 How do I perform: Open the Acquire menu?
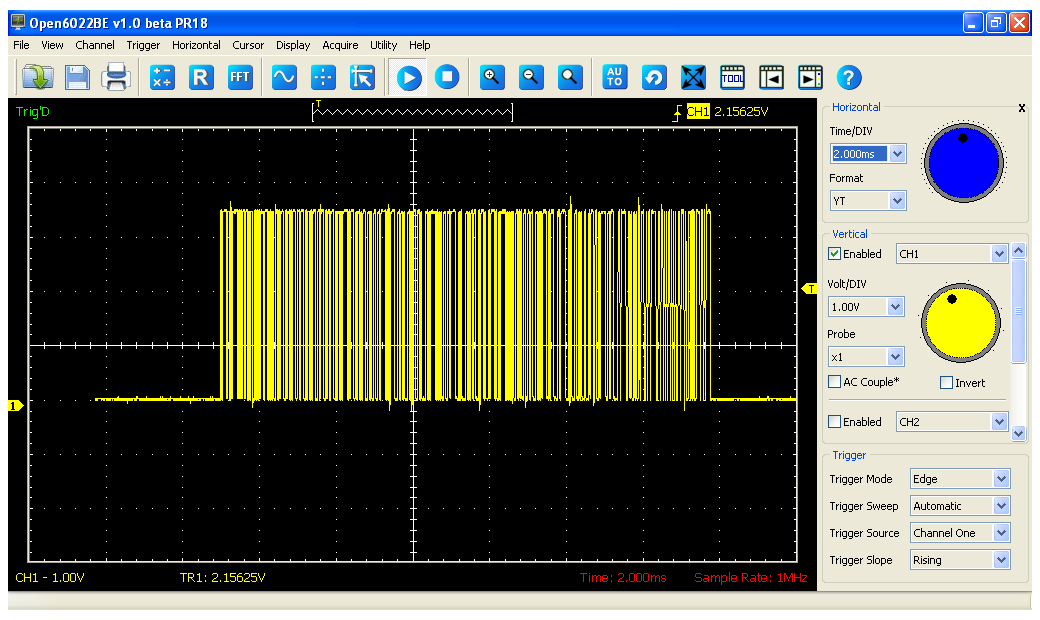coord(340,45)
